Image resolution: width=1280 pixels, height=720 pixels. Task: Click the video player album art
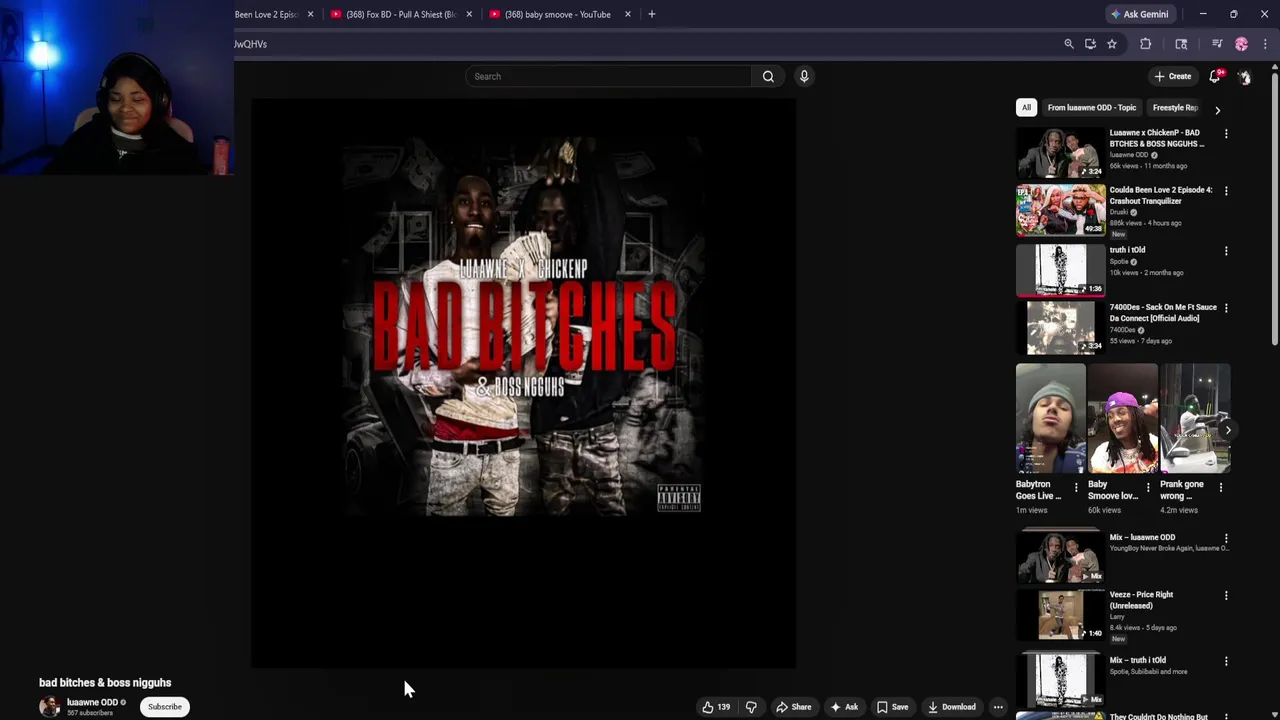pos(523,327)
